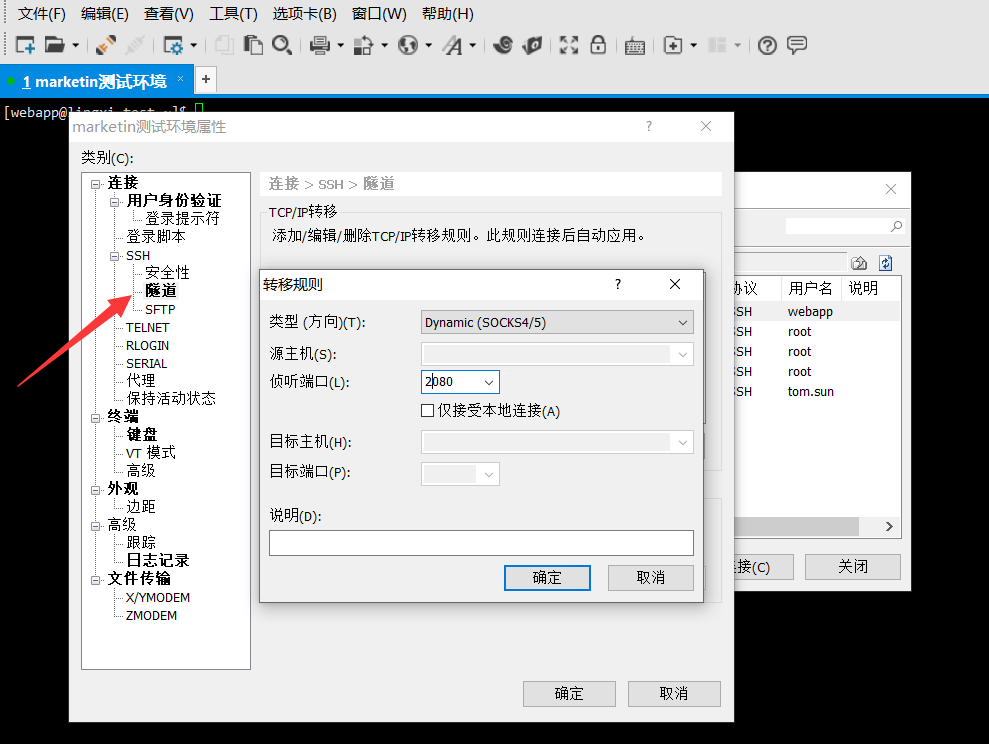The height and width of the screenshot is (744, 989).
Task: Click the Print toolbar icon
Action: (319, 45)
